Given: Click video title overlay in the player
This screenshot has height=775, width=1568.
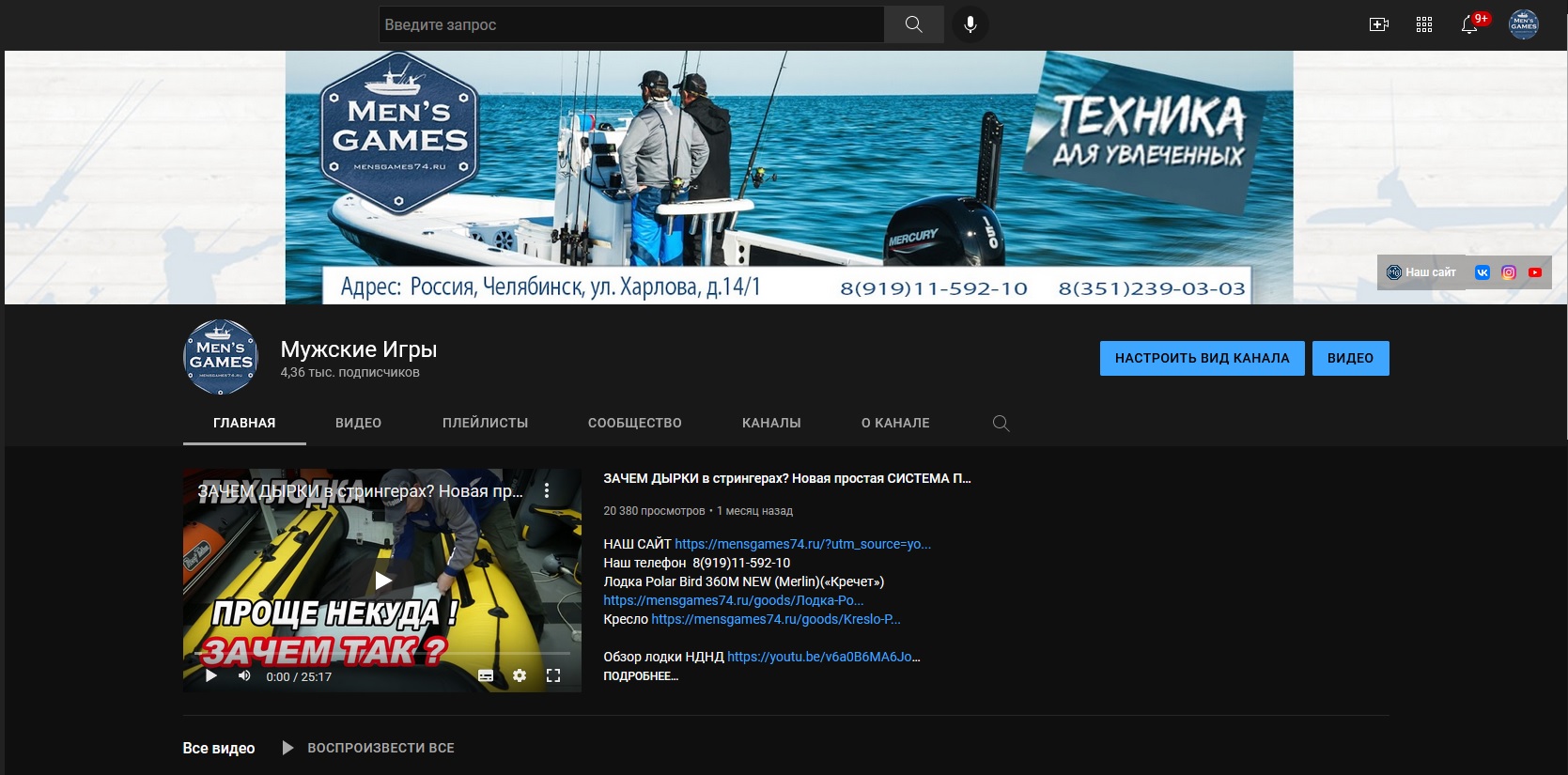Looking at the screenshot, I should coord(360,490).
